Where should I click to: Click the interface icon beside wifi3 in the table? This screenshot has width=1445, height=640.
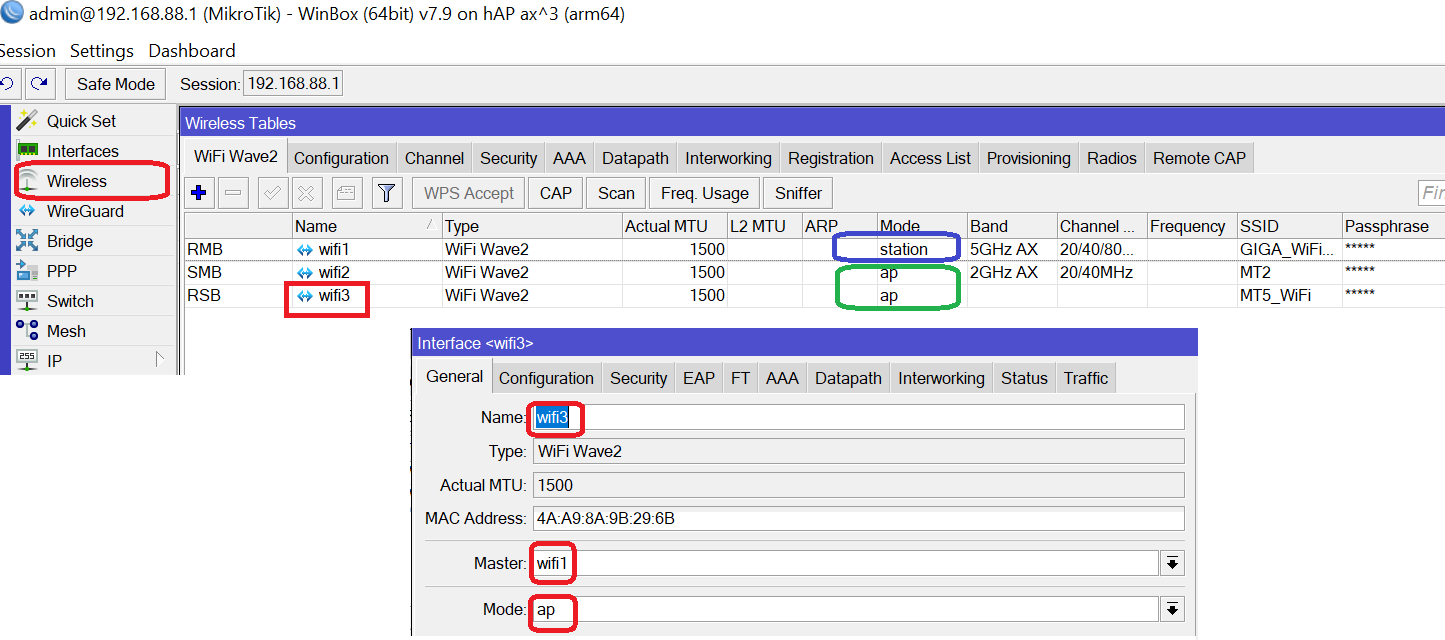point(305,296)
